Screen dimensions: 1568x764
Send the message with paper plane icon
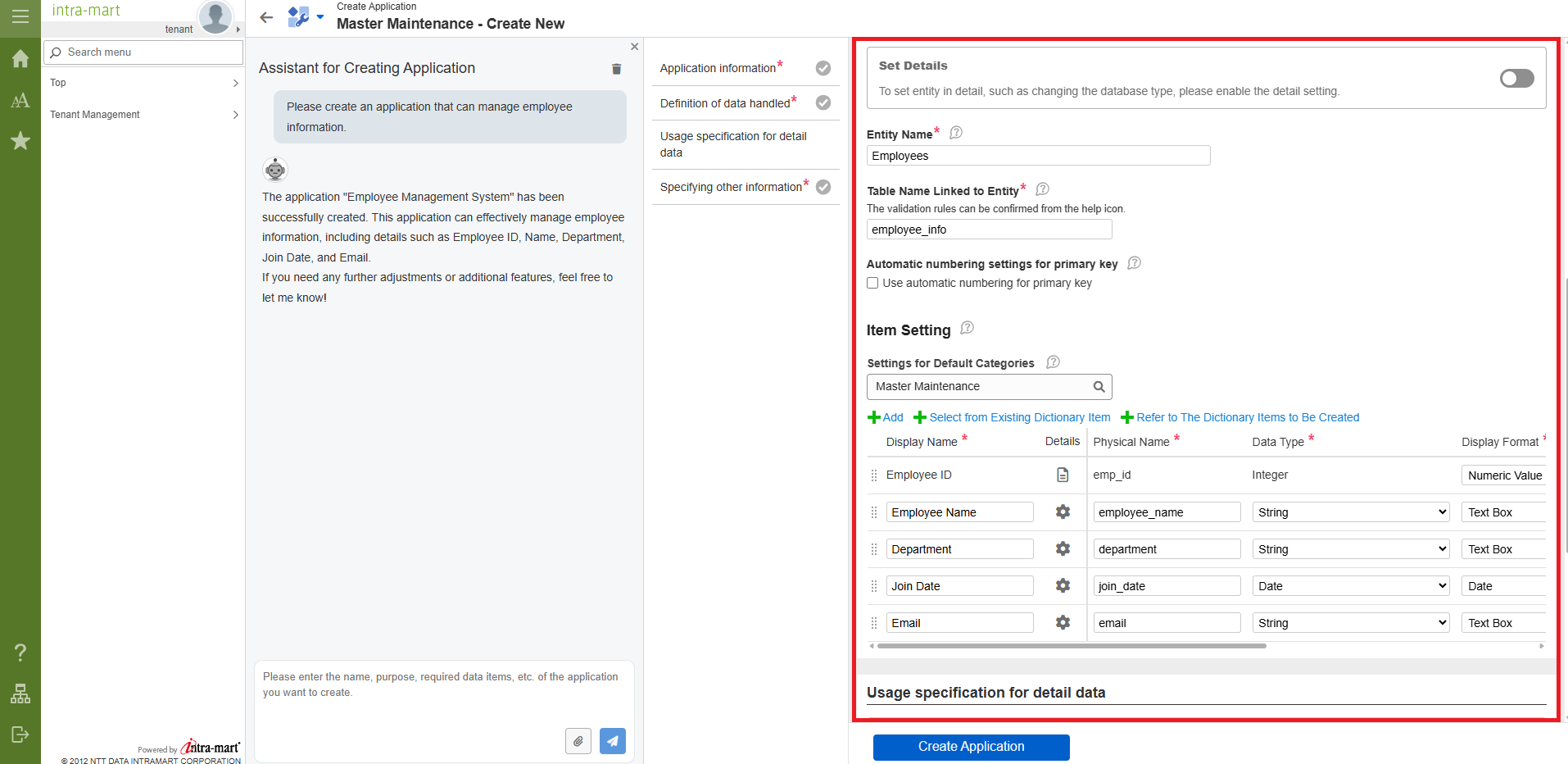pyautogui.click(x=612, y=741)
